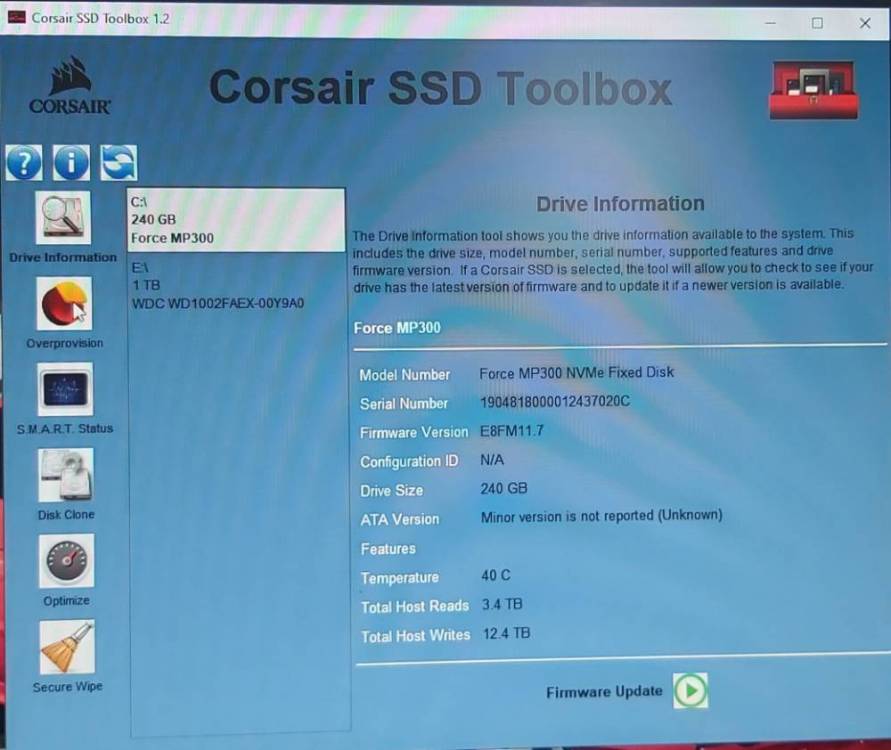Open the Help question mark icon
891x750 pixels.
pos(23,162)
